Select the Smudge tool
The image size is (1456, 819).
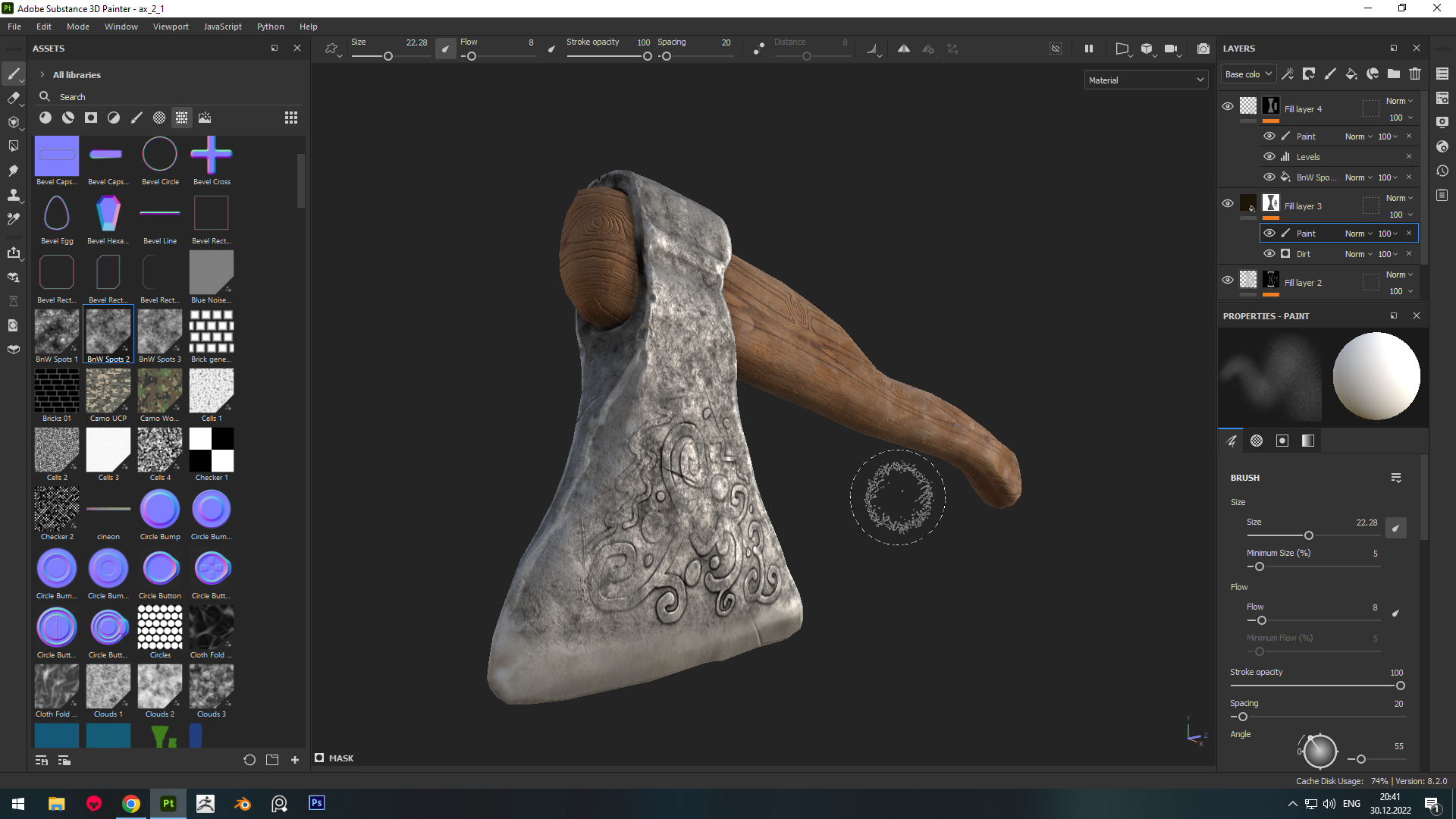click(x=13, y=170)
